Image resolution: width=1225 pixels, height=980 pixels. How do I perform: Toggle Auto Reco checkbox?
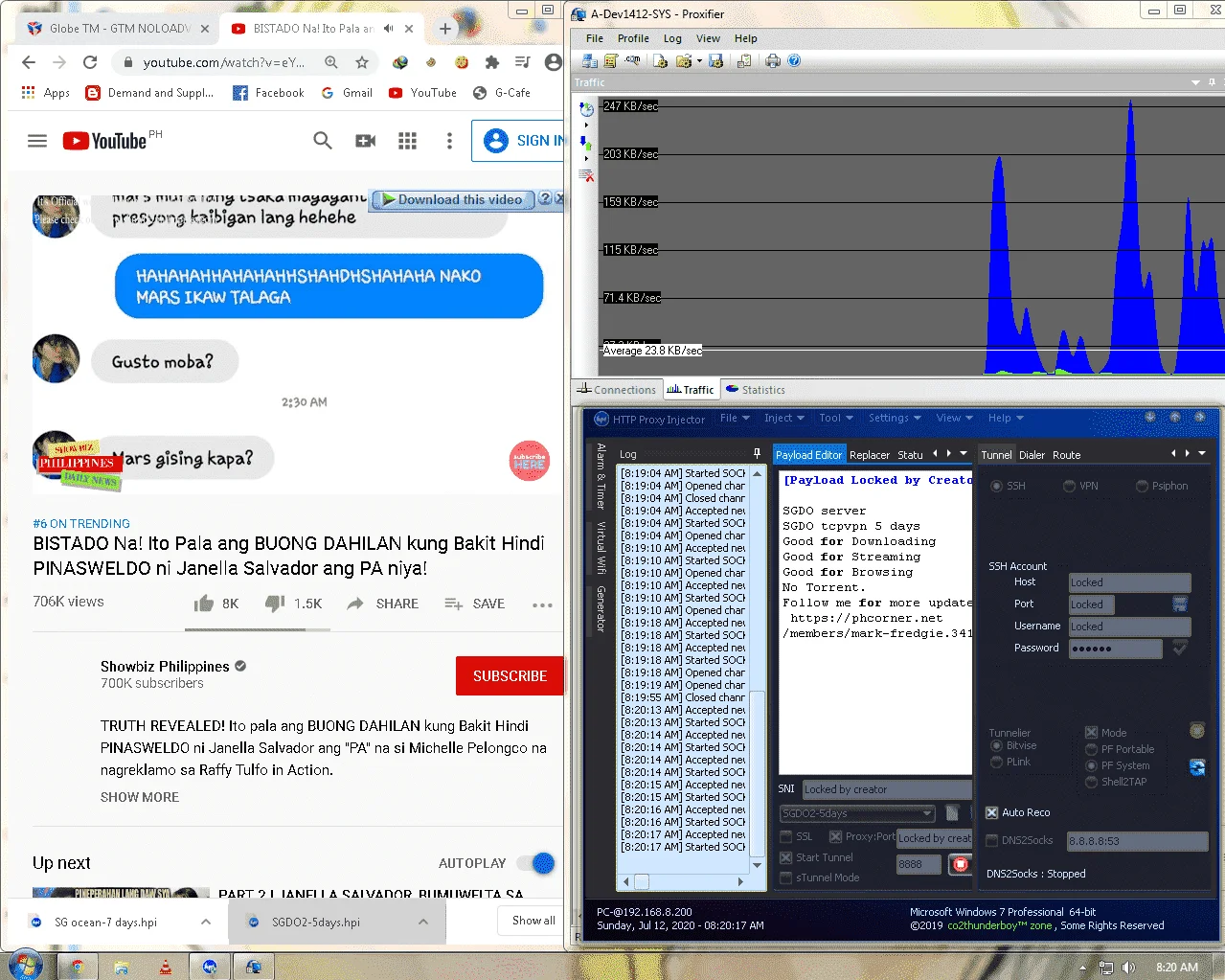click(x=992, y=812)
